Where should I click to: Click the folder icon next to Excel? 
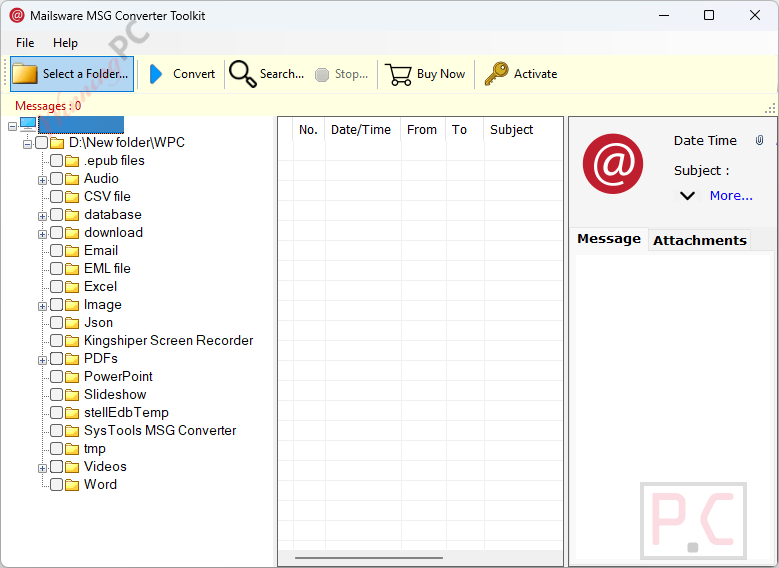pos(72,287)
